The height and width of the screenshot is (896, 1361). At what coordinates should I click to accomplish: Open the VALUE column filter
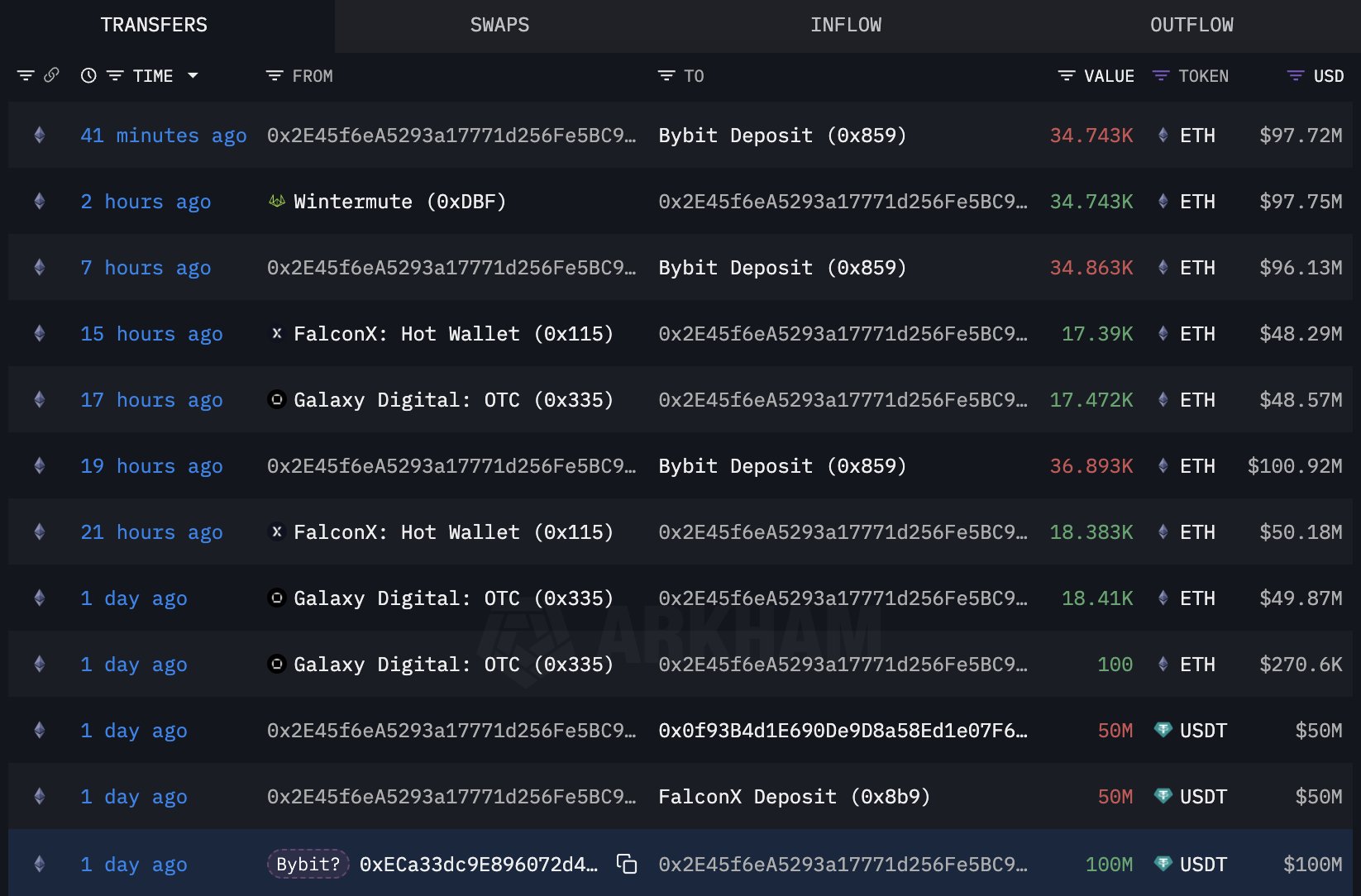click(1067, 75)
